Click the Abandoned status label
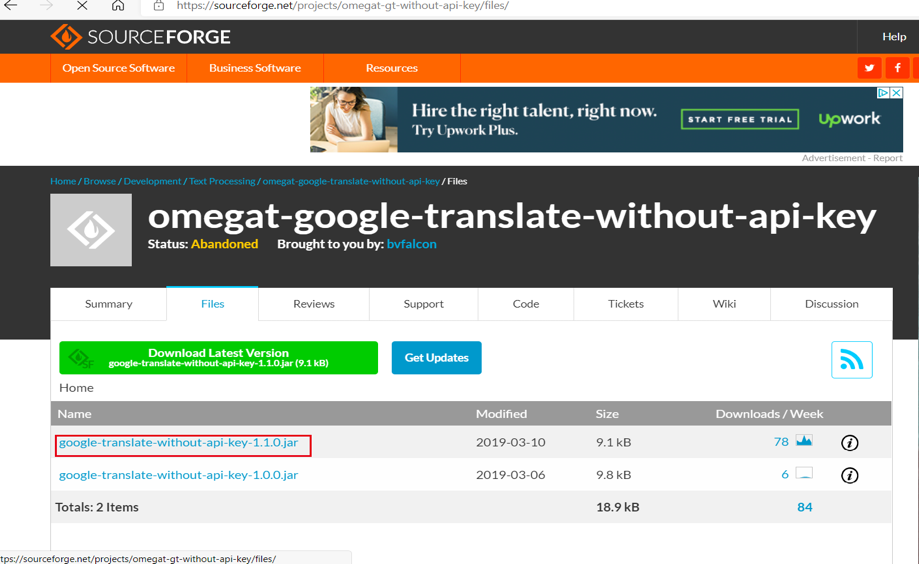This screenshot has width=919, height=564. click(224, 244)
